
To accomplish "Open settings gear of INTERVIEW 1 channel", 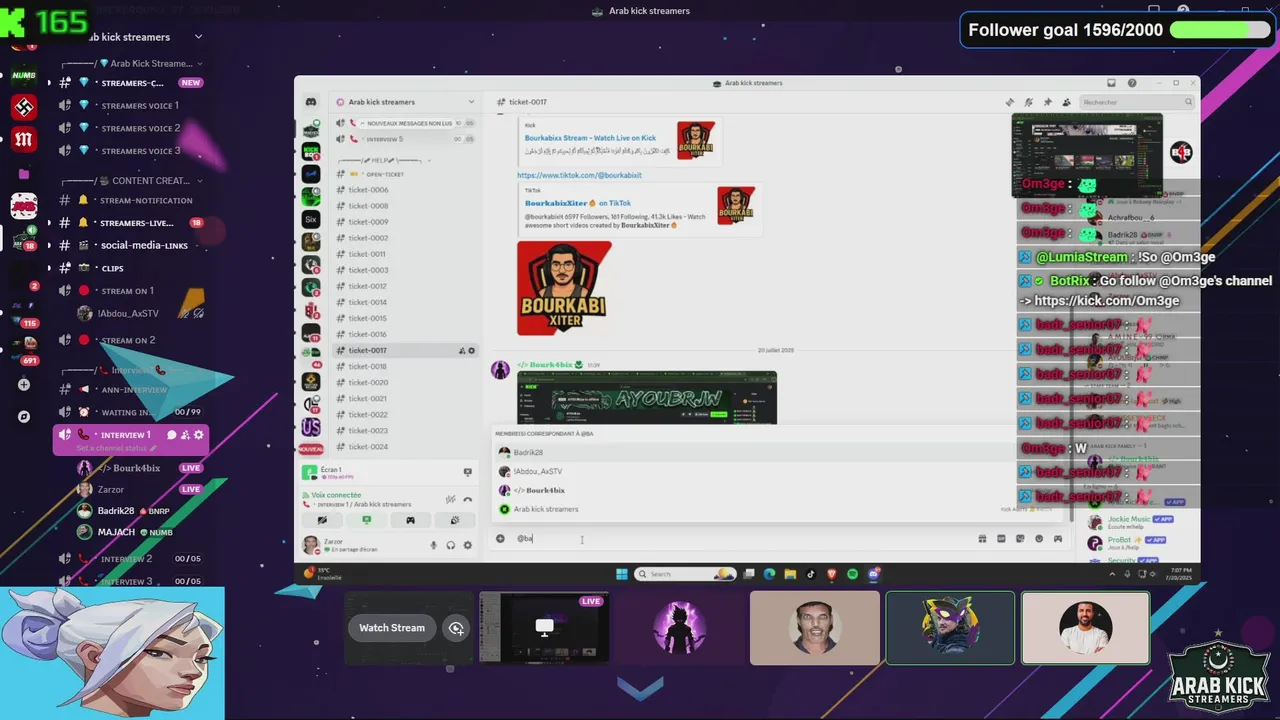I will click(199, 435).
